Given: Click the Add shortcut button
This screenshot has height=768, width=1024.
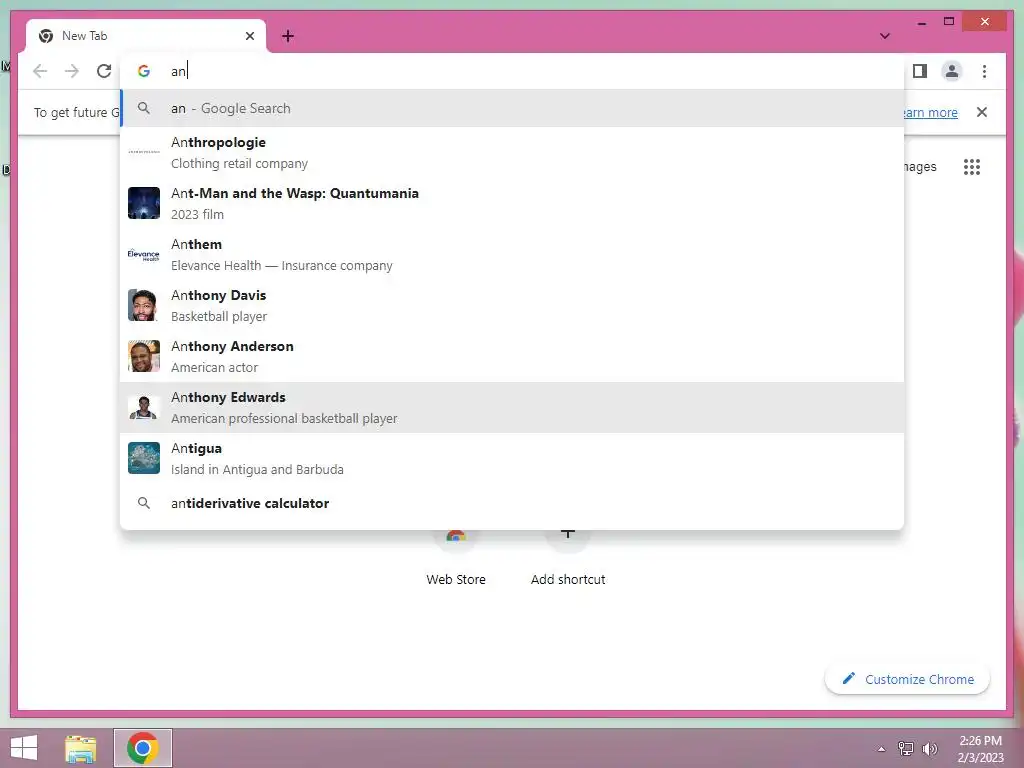Looking at the screenshot, I should pyautogui.click(x=568, y=558).
